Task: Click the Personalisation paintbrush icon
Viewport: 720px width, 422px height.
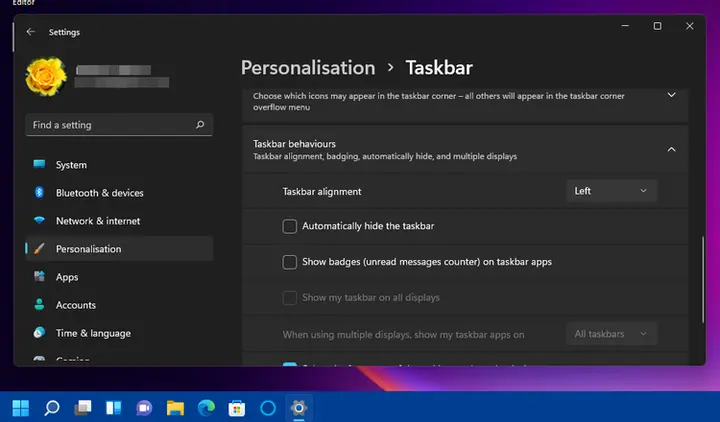Action: [39, 248]
